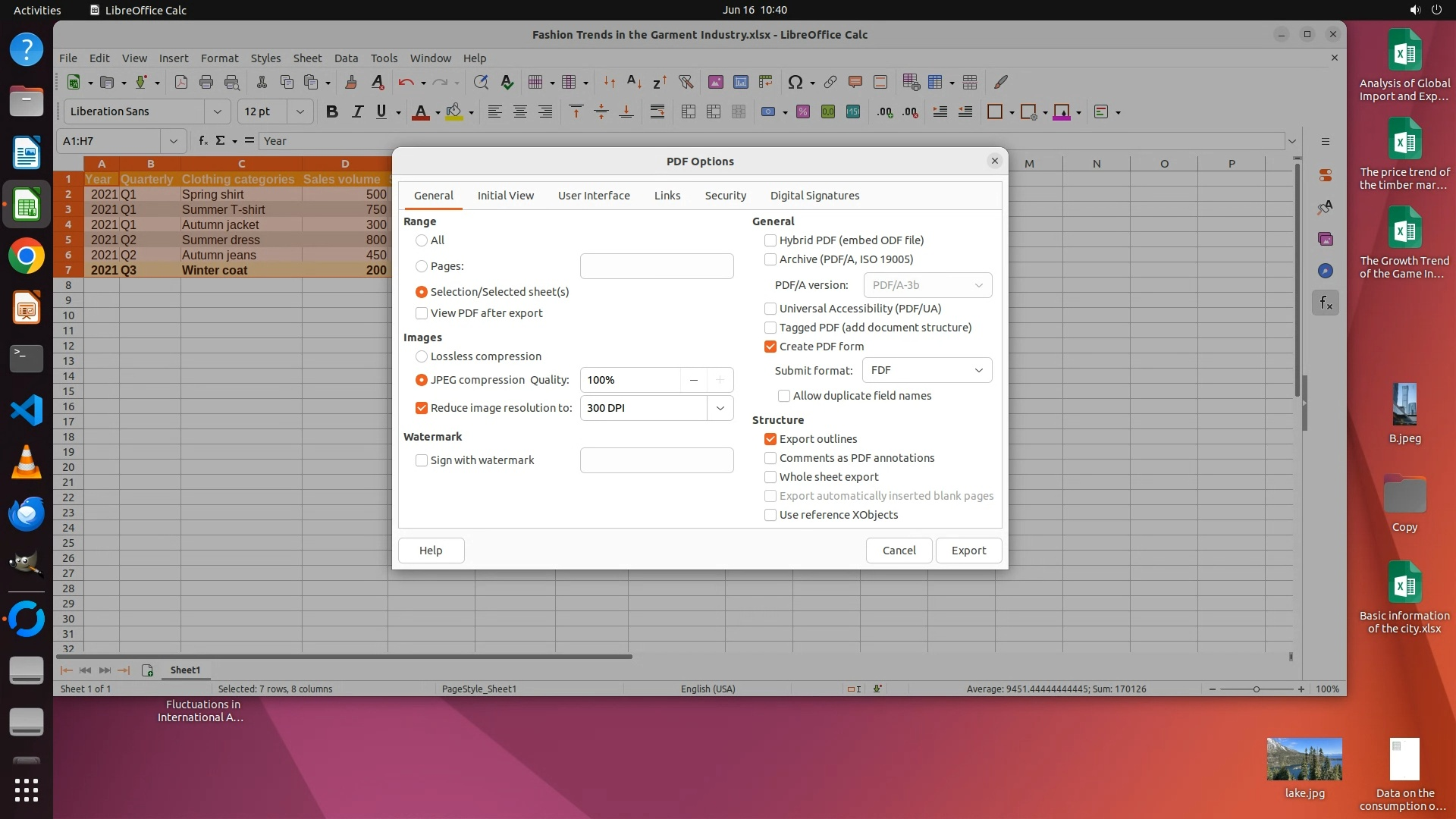Open the 300 DPI resolution dropdown
The image size is (1456, 819).
(720, 408)
